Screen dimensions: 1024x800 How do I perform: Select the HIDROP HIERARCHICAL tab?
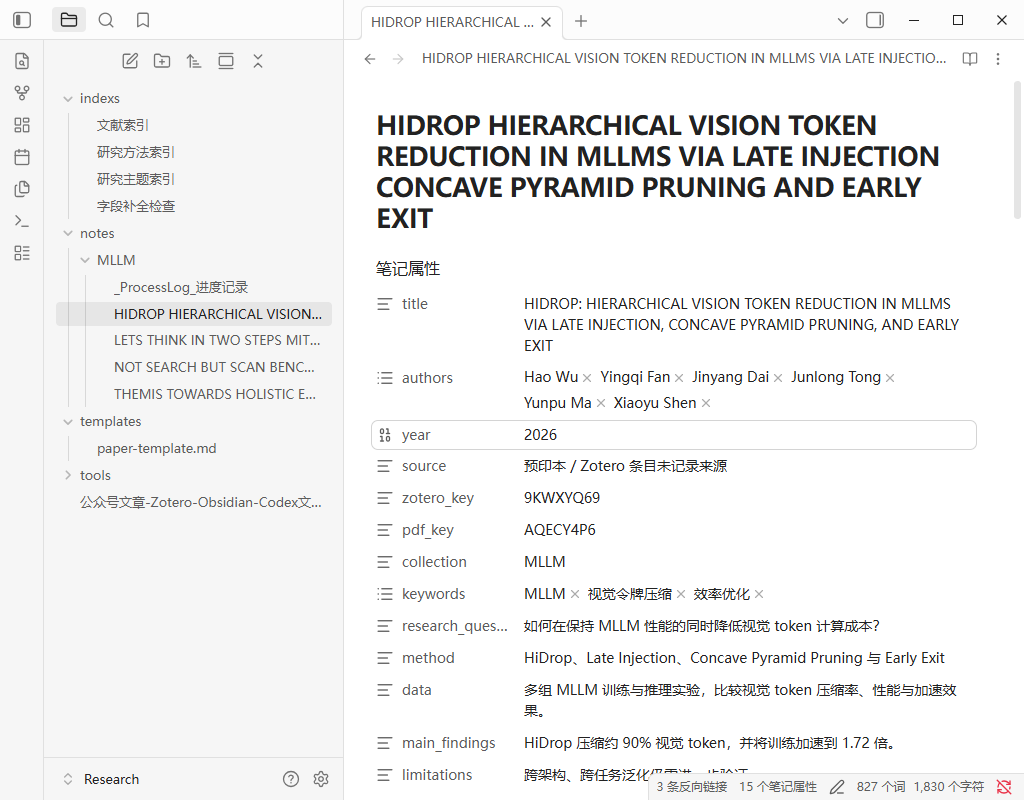452,22
